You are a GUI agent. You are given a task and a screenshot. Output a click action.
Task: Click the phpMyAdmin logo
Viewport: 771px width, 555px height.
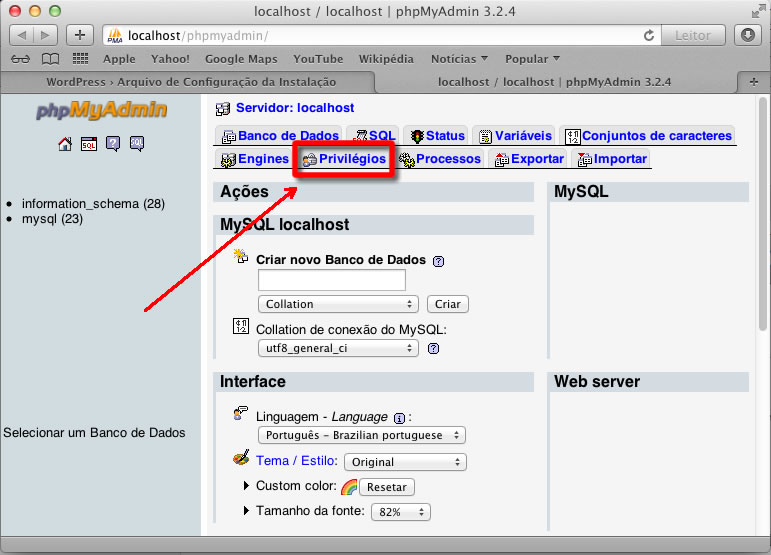(x=102, y=110)
